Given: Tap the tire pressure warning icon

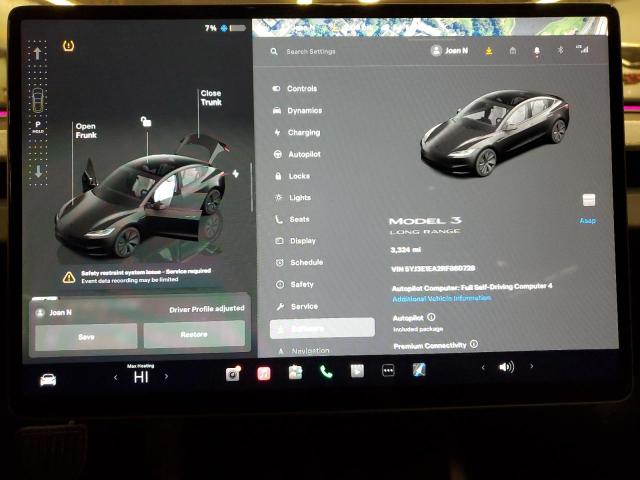Looking at the screenshot, I should point(69,46).
